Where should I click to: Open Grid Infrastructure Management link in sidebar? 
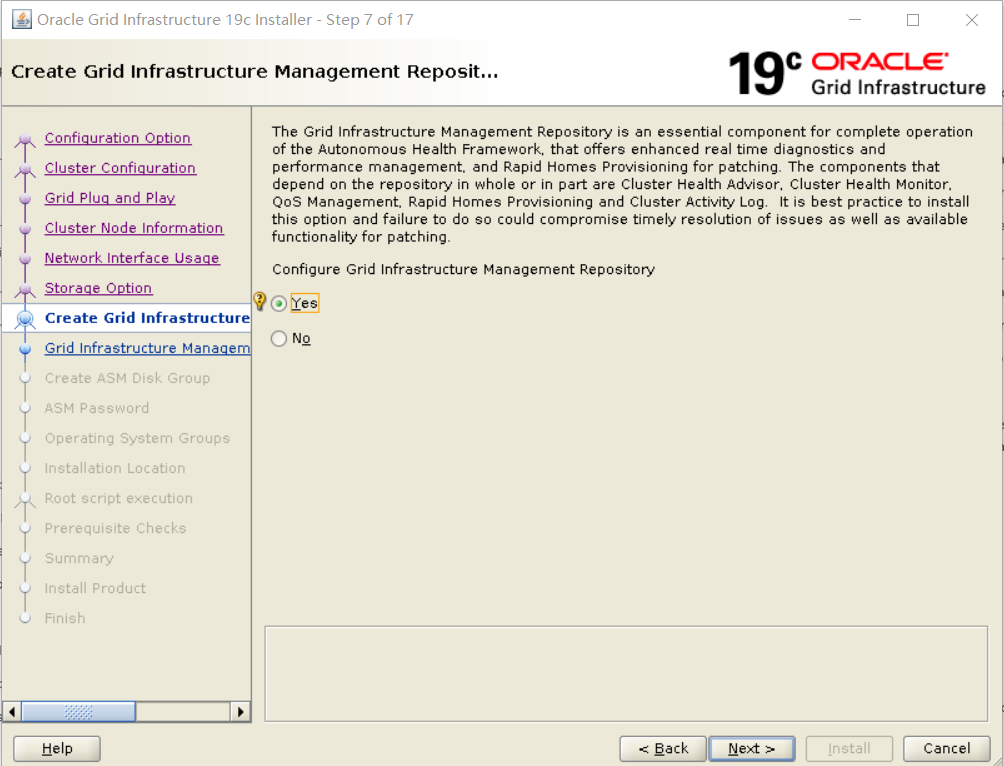pos(147,348)
